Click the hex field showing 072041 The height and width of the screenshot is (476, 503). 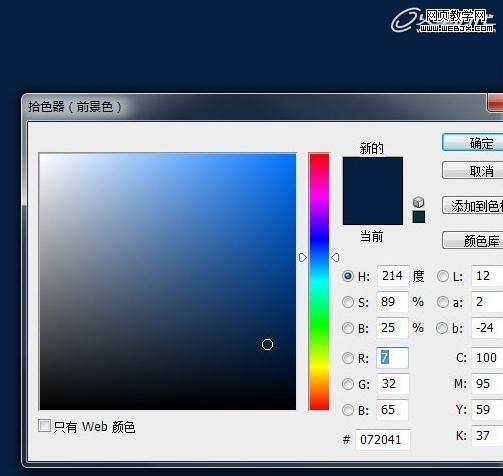pos(383,440)
